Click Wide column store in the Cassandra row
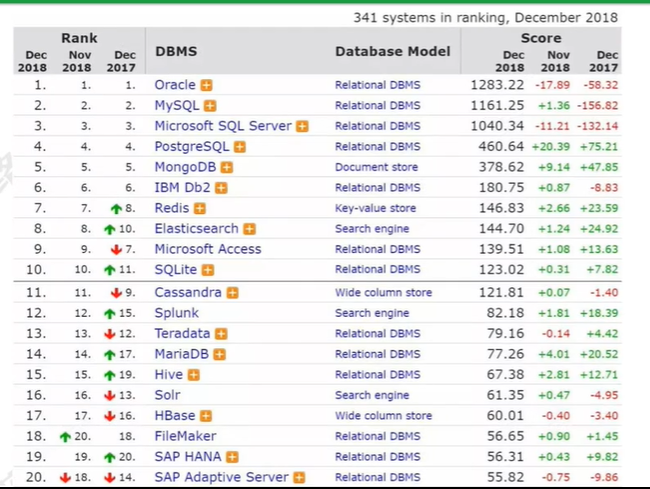 coord(383,293)
